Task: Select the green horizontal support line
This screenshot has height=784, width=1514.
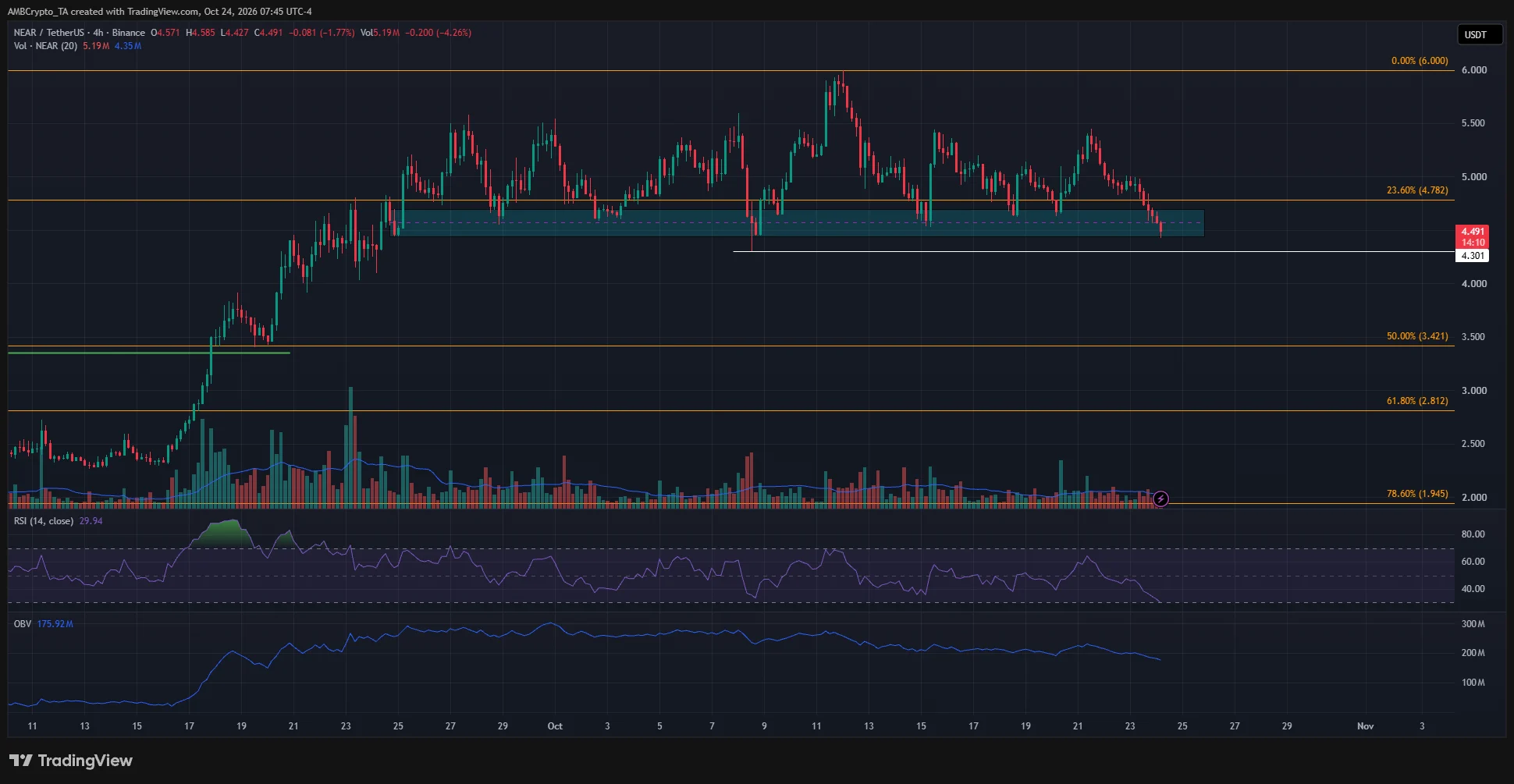Action: 149,353
